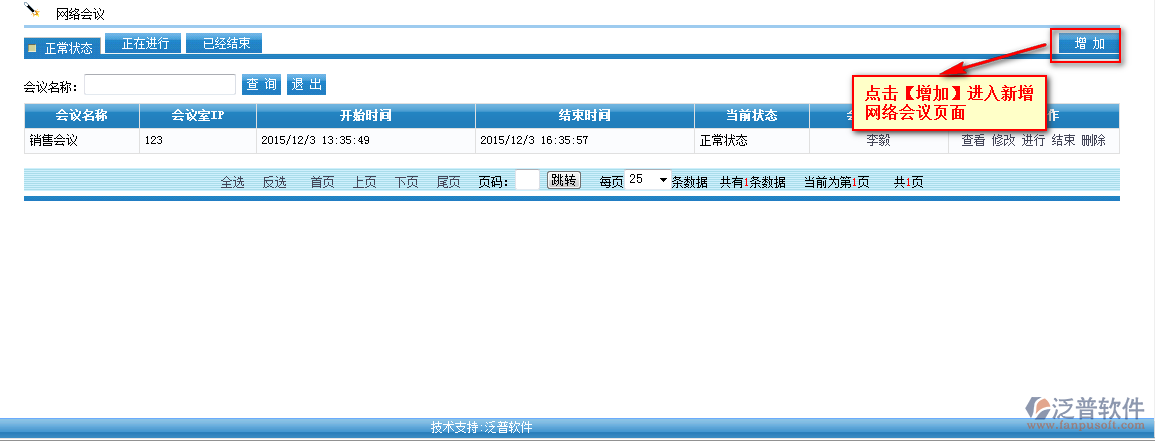Focus the 页码 page number input
Image resolution: width=1155 pixels, height=441 pixels.
[527, 180]
